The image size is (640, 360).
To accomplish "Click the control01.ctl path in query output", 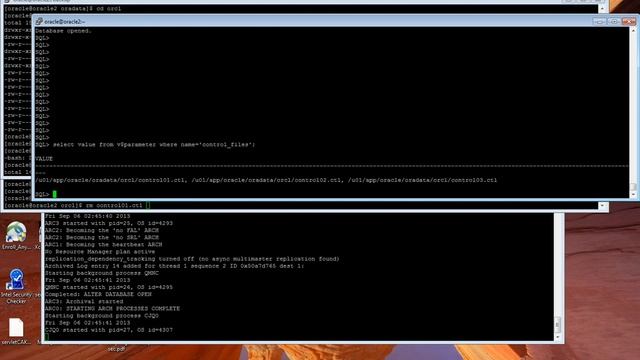I will pyautogui.click(x=111, y=180).
